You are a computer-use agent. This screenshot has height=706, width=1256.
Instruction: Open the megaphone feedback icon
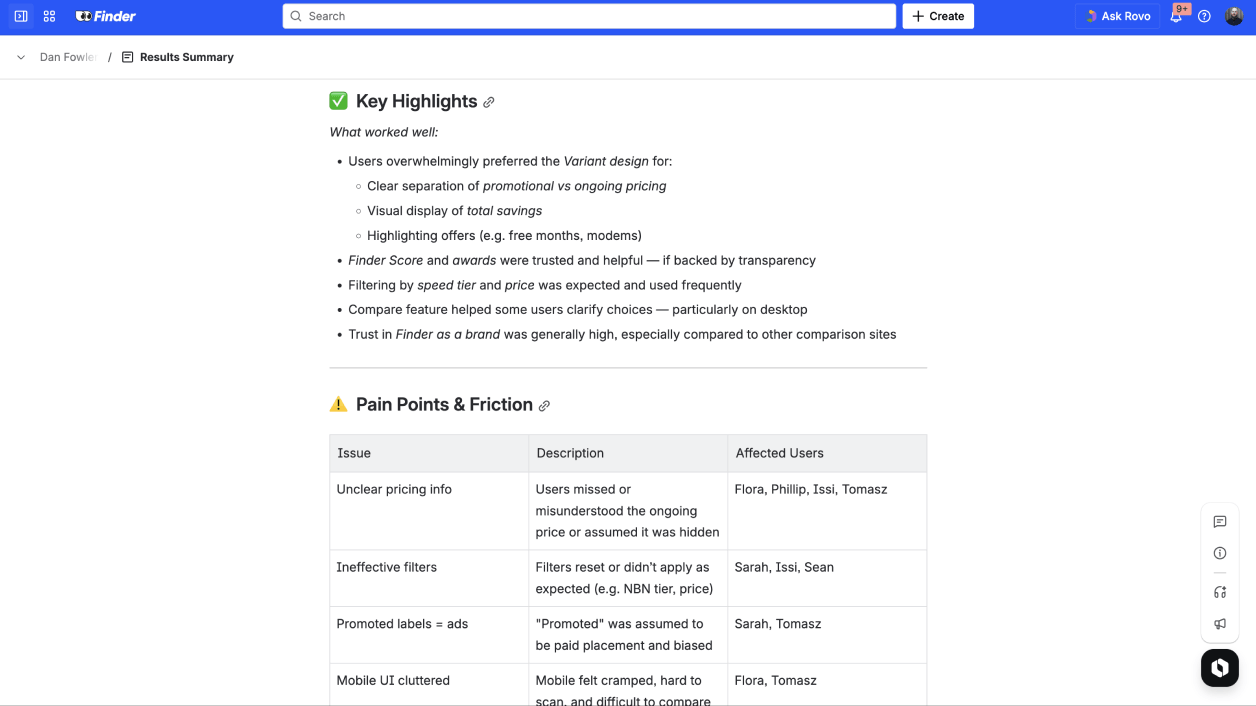pyautogui.click(x=1220, y=623)
